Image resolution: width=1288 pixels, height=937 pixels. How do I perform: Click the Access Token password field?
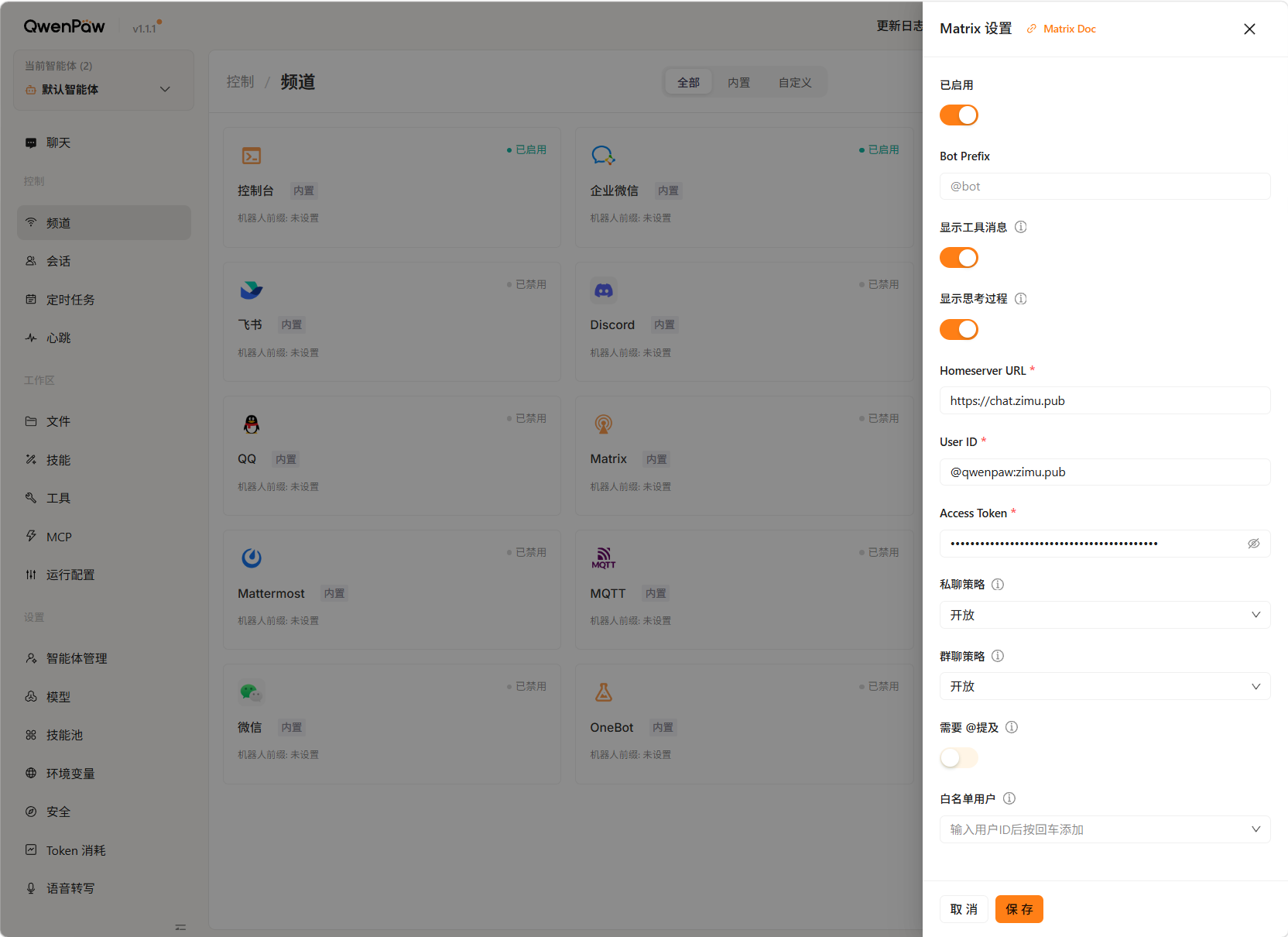click(x=1105, y=544)
